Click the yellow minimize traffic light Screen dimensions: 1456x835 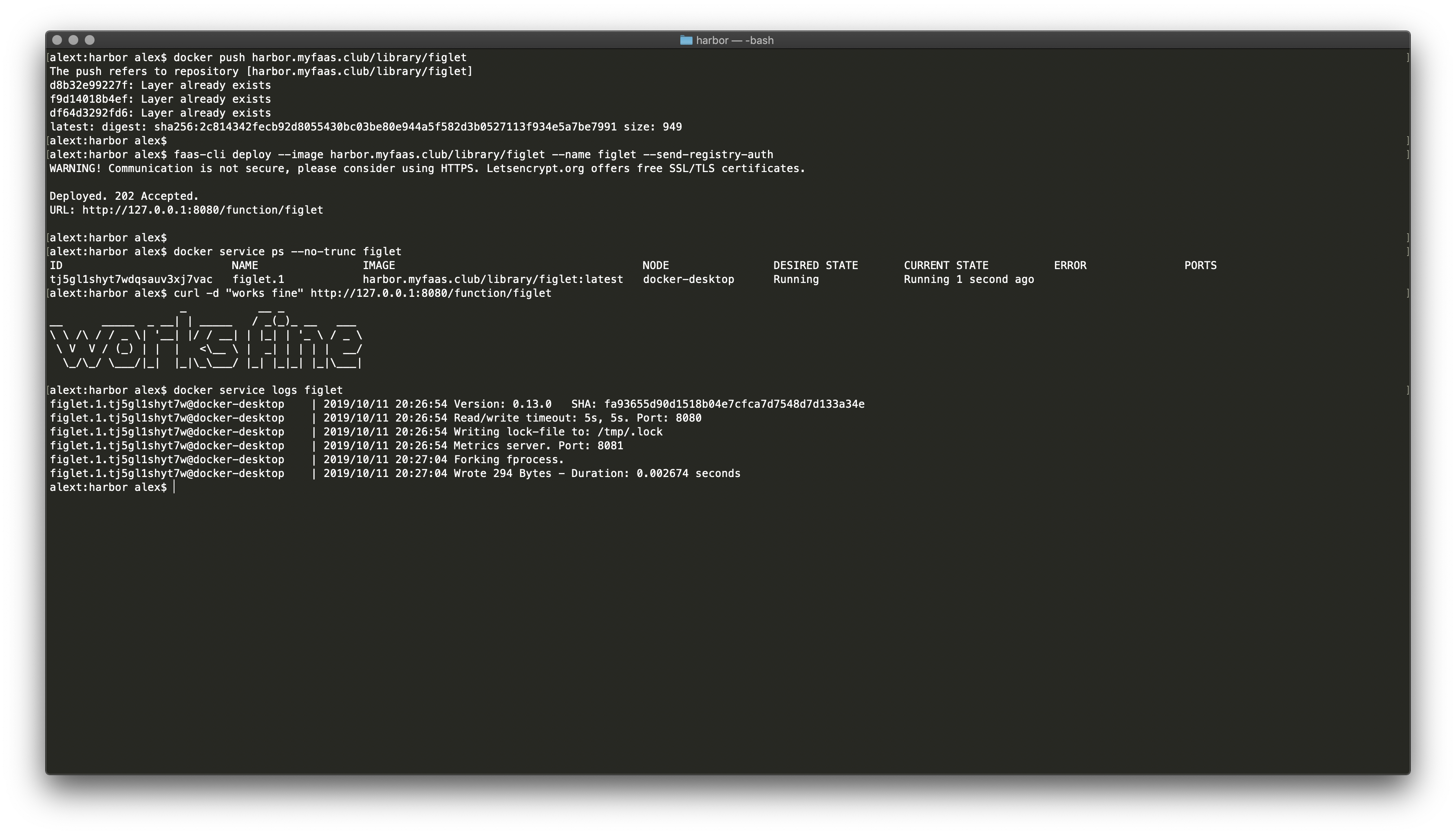click(x=73, y=40)
